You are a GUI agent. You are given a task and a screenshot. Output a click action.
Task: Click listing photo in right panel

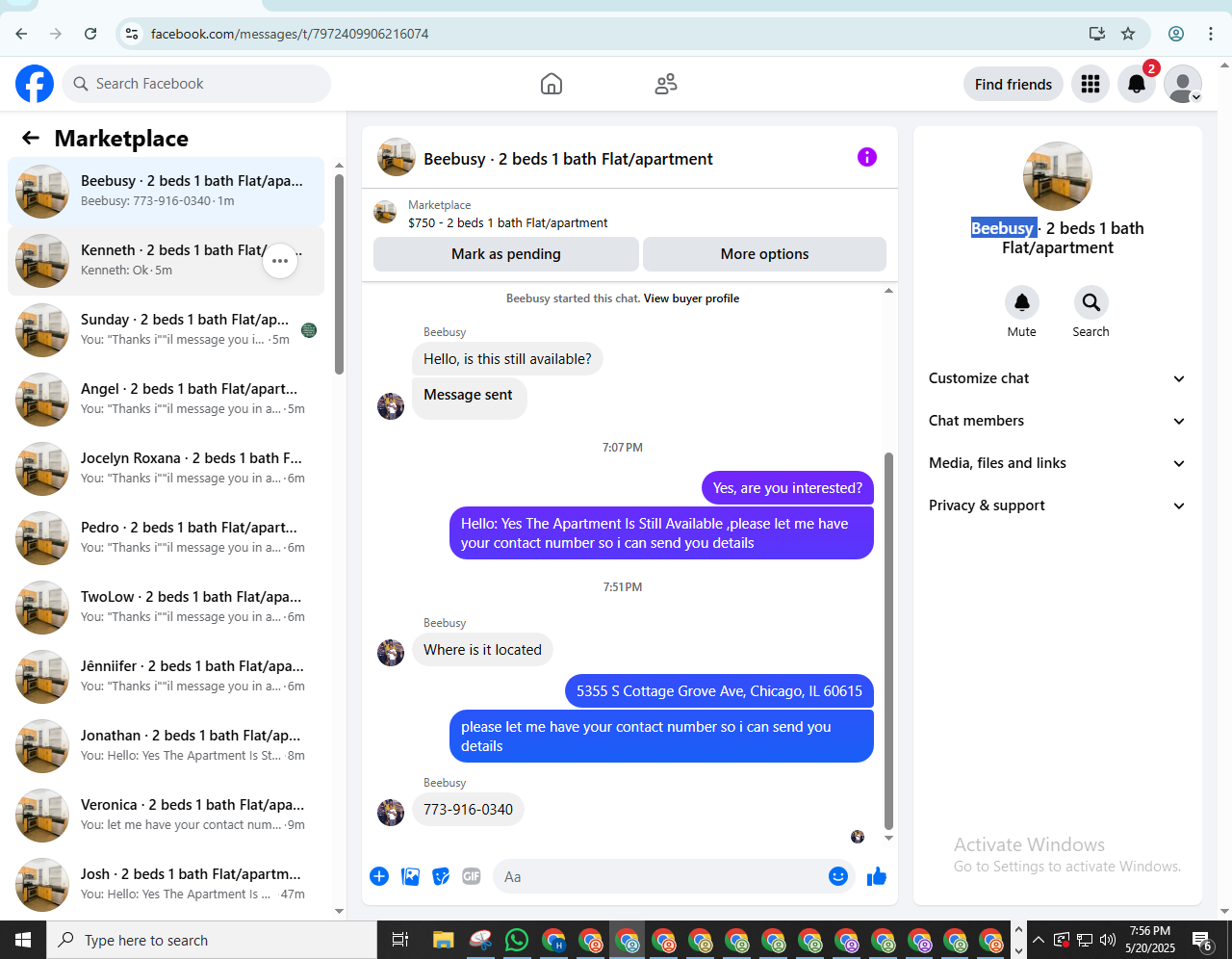pos(1058,176)
